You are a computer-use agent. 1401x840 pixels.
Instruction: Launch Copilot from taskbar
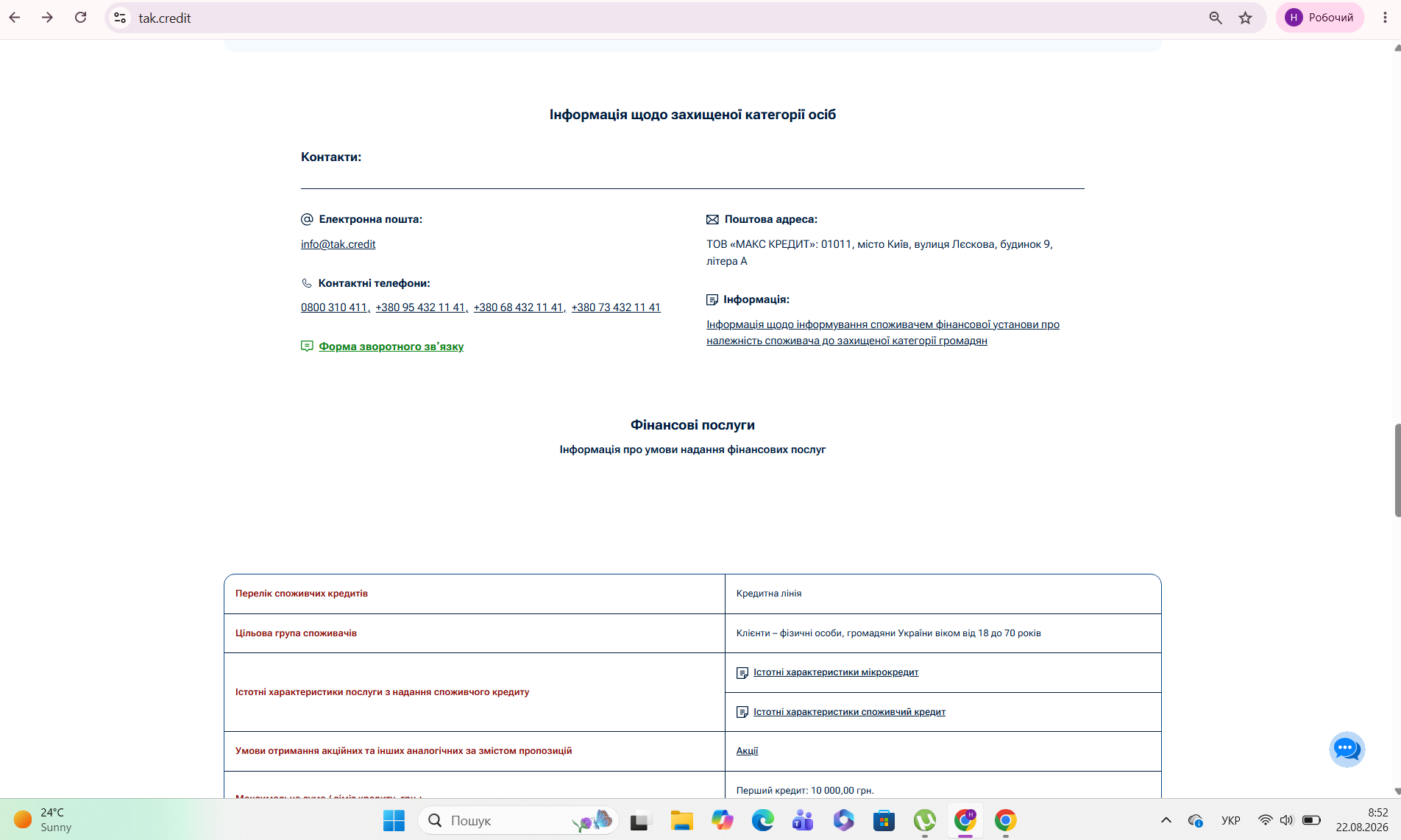722,820
